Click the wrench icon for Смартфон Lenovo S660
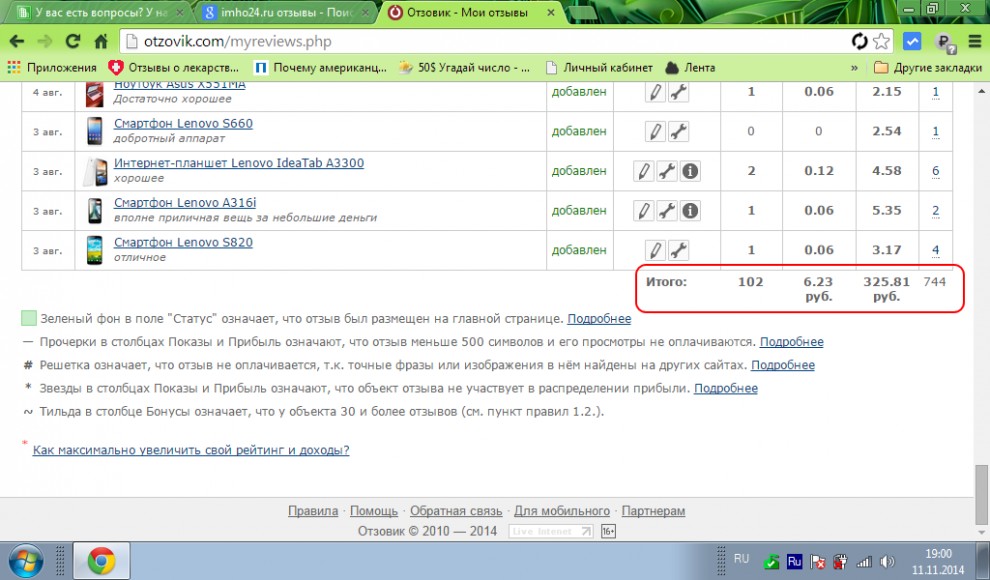This screenshot has width=990, height=580. [678, 131]
